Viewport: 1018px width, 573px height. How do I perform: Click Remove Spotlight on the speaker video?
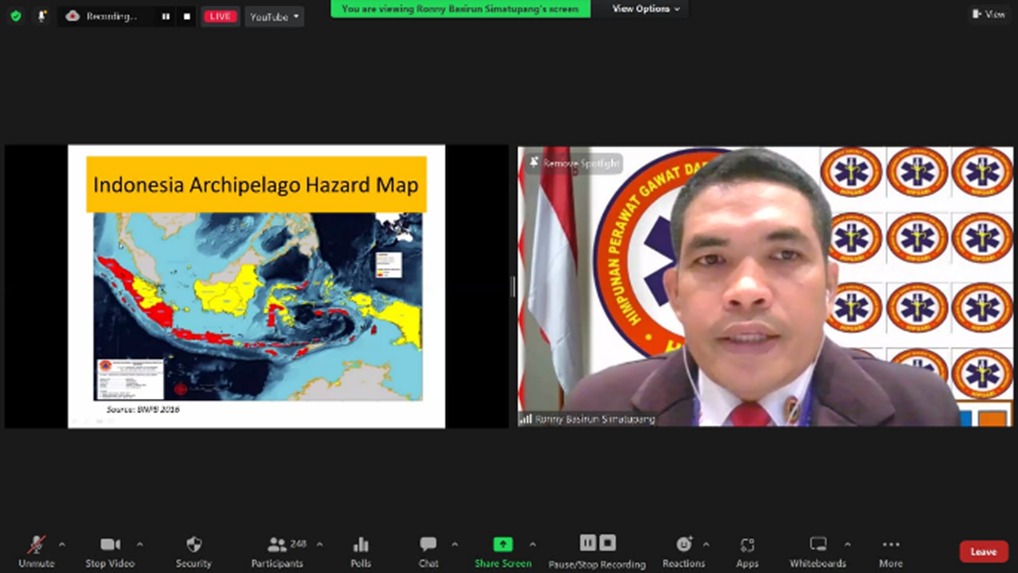[575, 163]
